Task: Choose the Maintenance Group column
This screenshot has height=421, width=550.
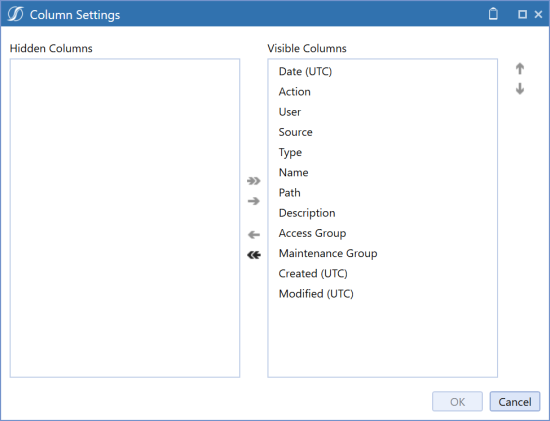Action: pyautogui.click(x=382, y=253)
